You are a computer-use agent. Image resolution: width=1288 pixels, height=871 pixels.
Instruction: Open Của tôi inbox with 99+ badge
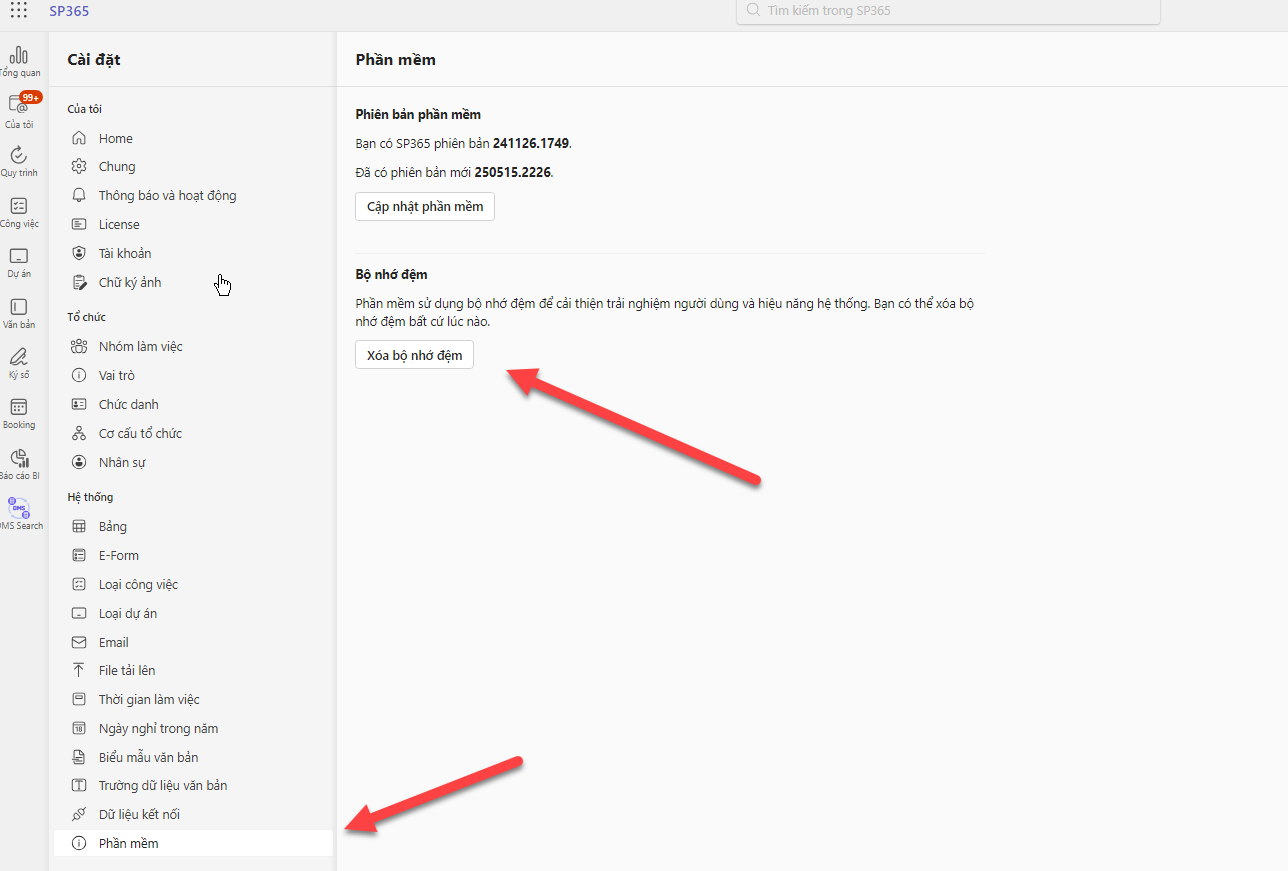(x=19, y=111)
